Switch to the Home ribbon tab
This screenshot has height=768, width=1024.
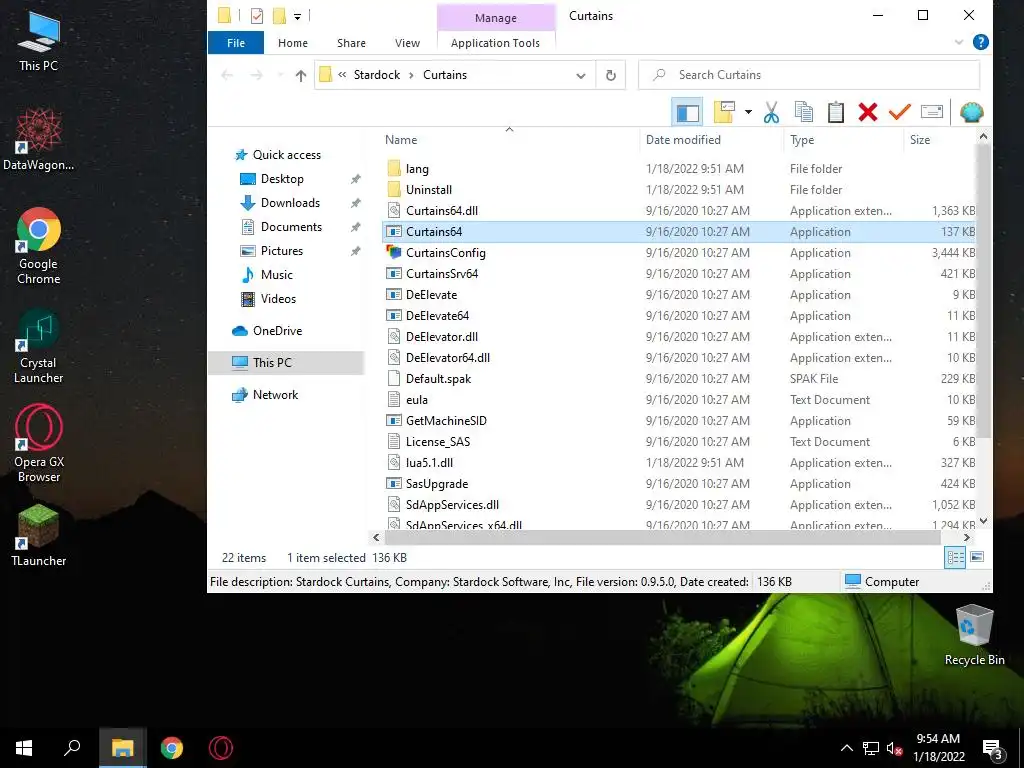[293, 43]
